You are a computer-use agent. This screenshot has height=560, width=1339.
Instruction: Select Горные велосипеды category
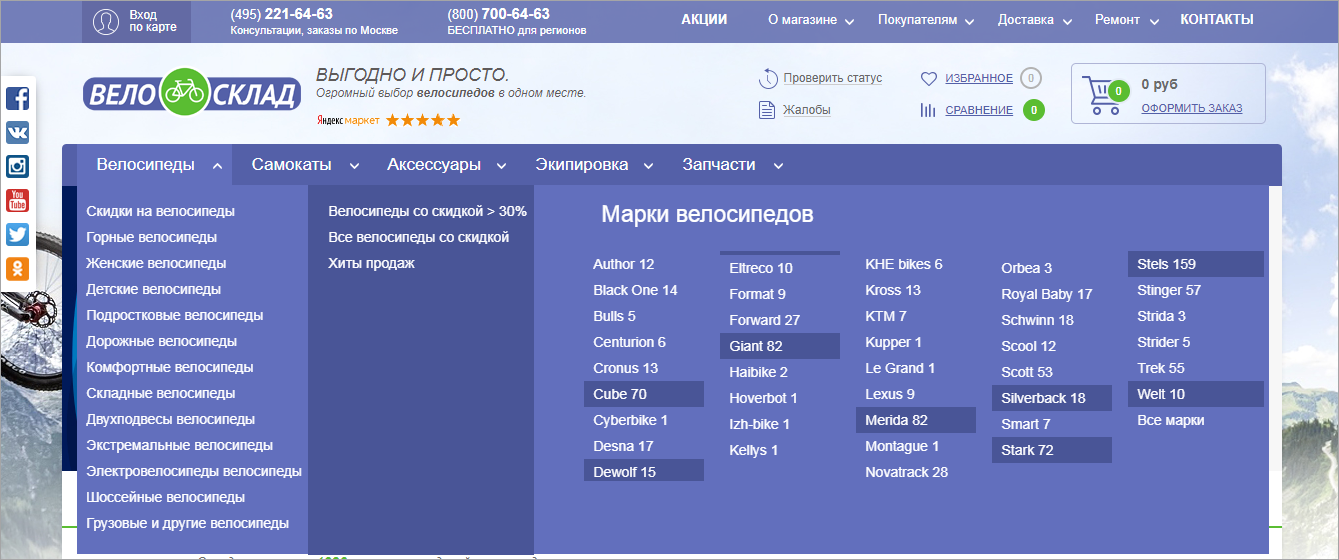(x=152, y=238)
